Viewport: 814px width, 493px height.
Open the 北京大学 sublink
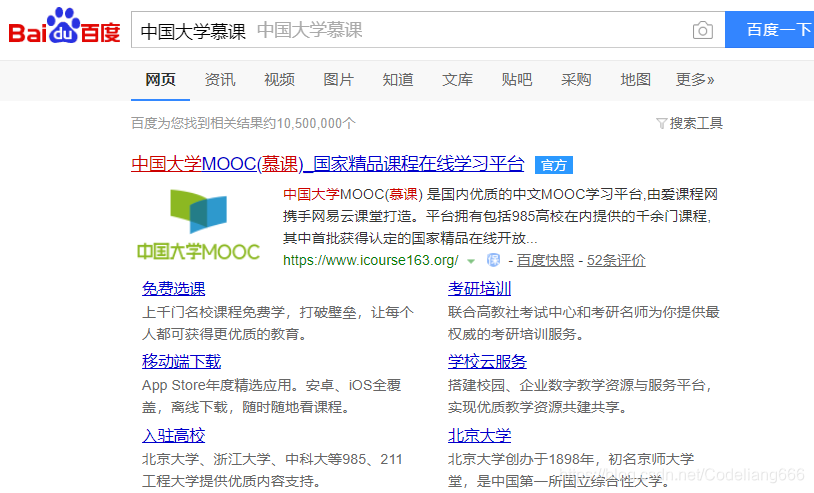(480, 435)
